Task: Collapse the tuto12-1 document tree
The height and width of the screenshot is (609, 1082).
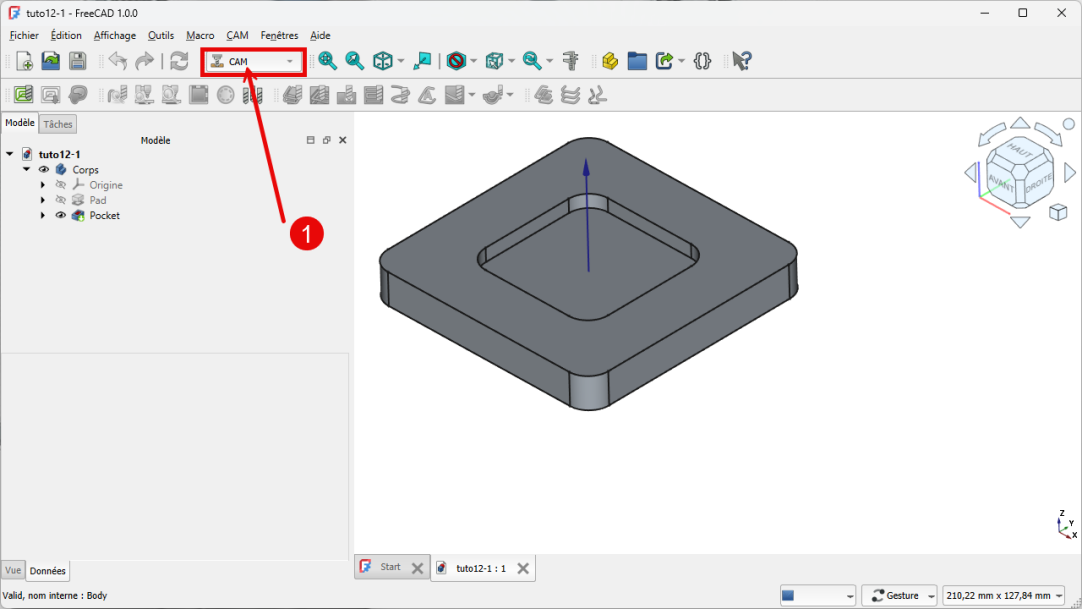Action: click(x=10, y=154)
